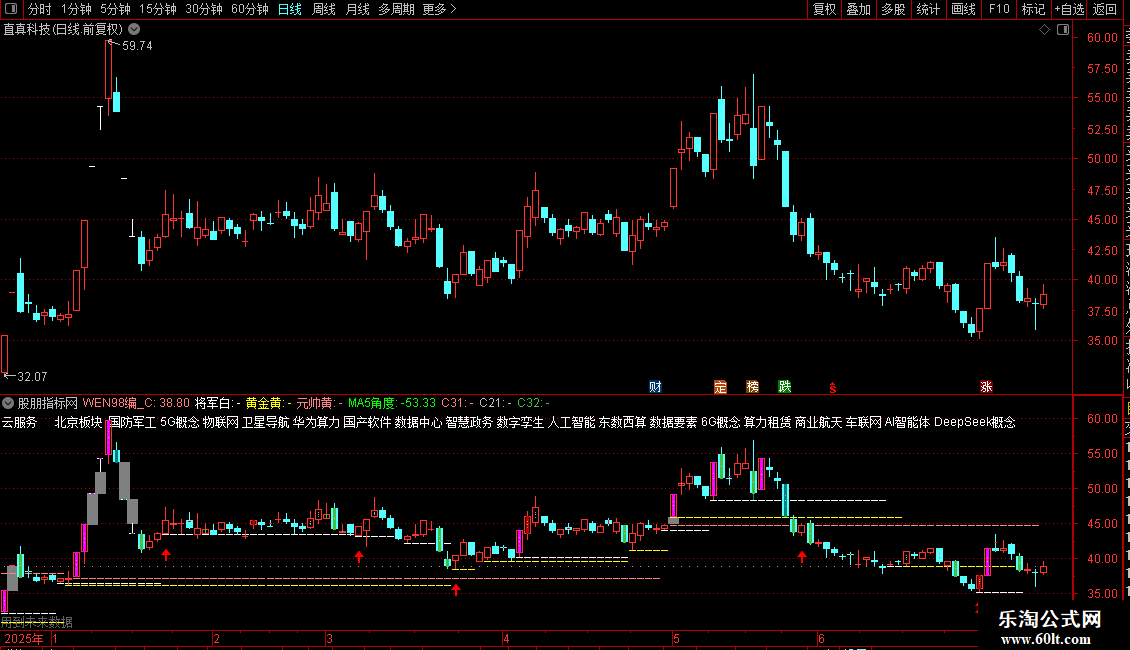Expand the 更多 periods menu
Screen dimensions: 1130x650
pos(439,9)
